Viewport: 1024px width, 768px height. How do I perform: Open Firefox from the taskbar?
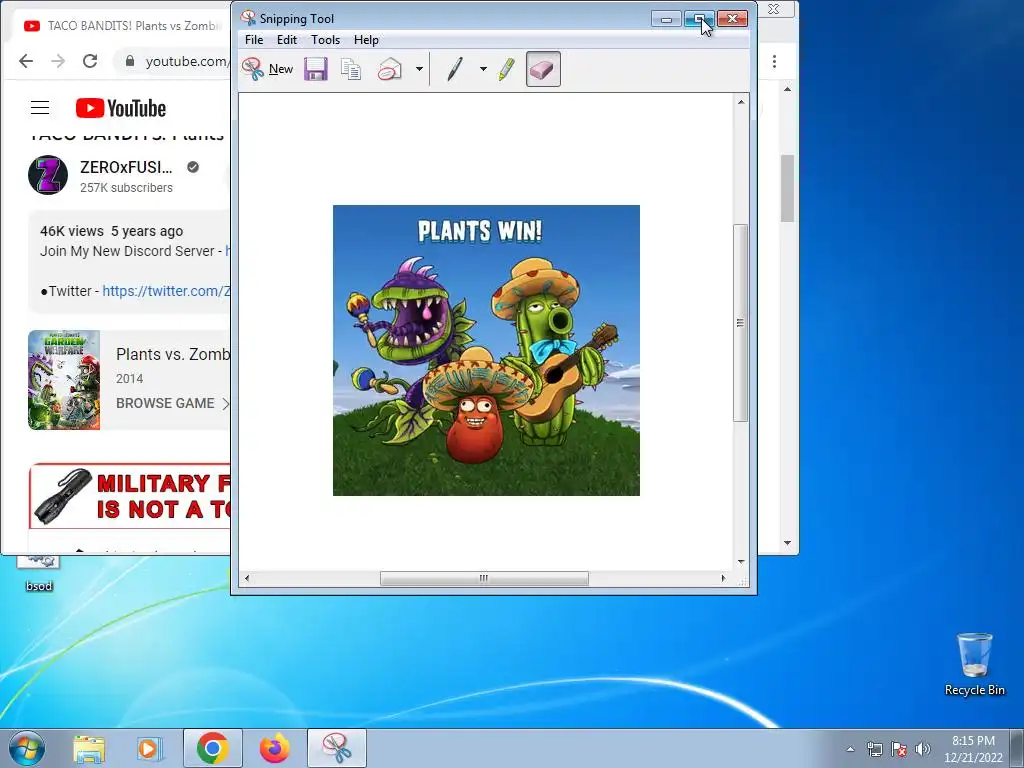(x=274, y=748)
